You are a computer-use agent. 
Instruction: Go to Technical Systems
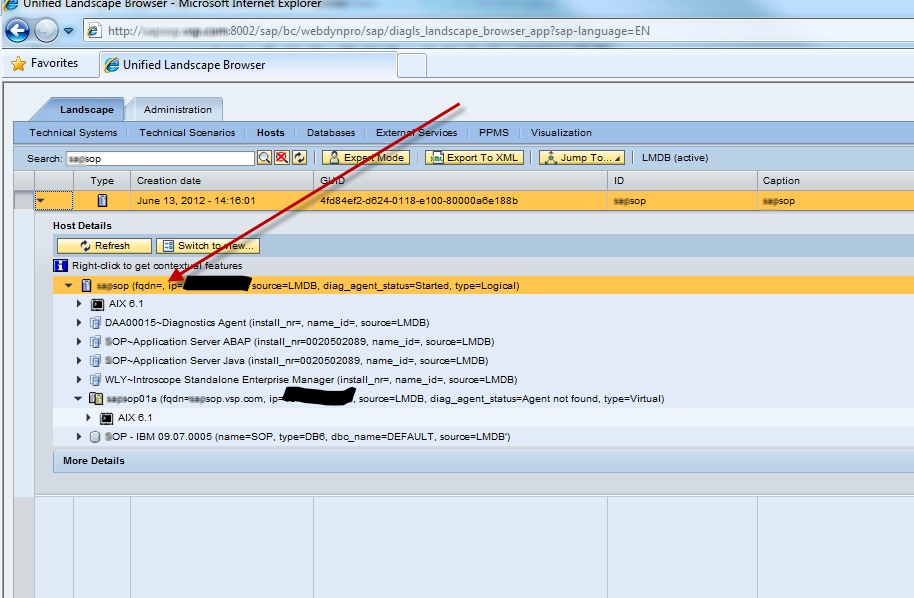[x=73, y=133]
